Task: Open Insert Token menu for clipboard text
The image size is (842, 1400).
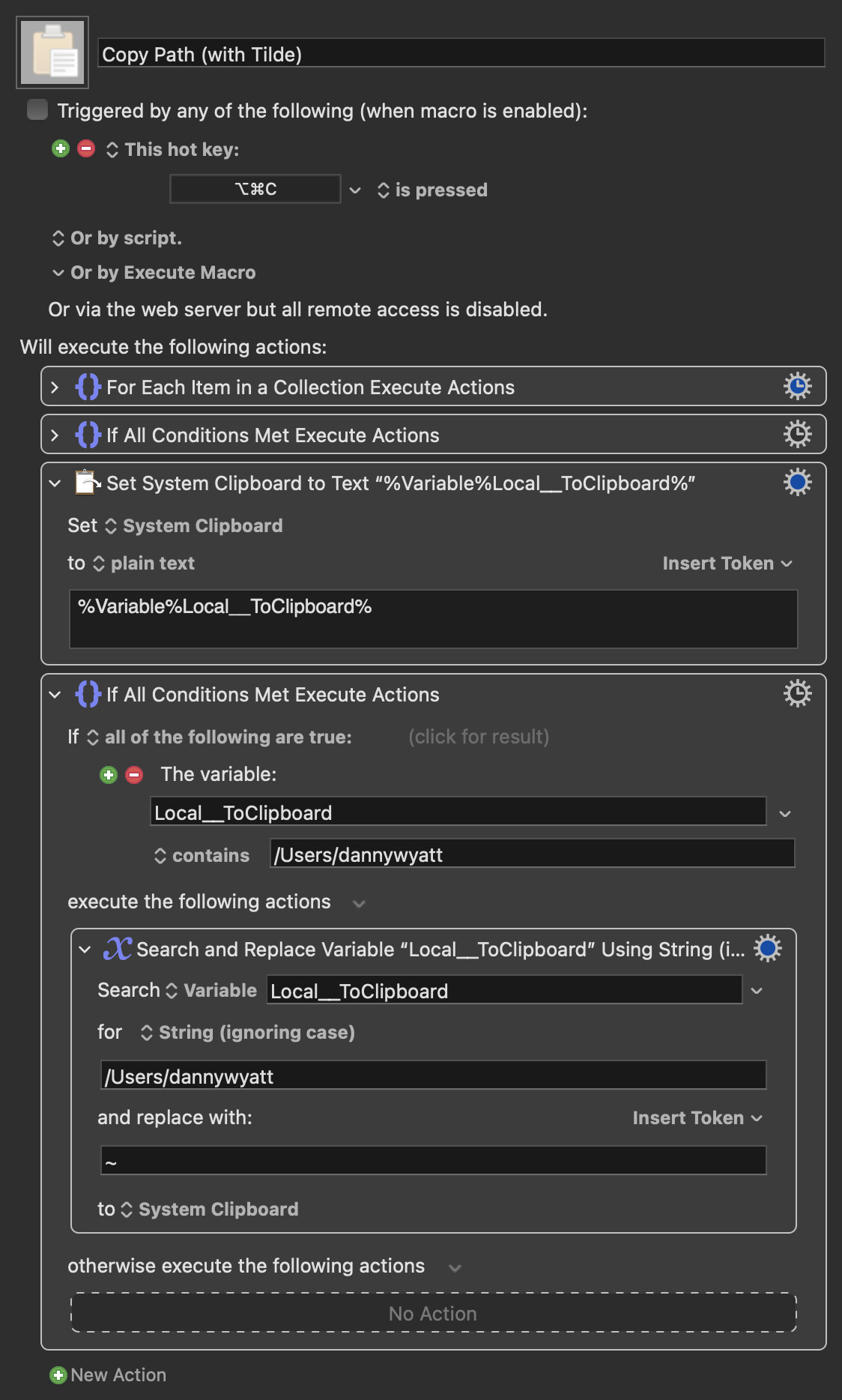Action: click(727, 564)
